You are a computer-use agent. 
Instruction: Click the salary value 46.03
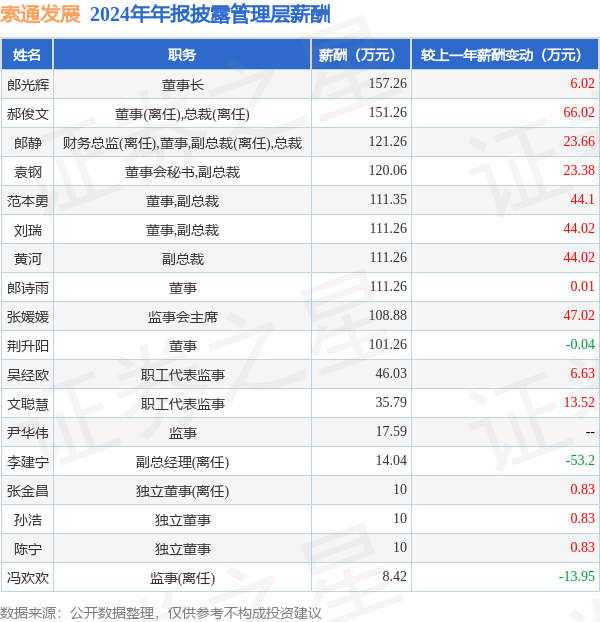391,373
